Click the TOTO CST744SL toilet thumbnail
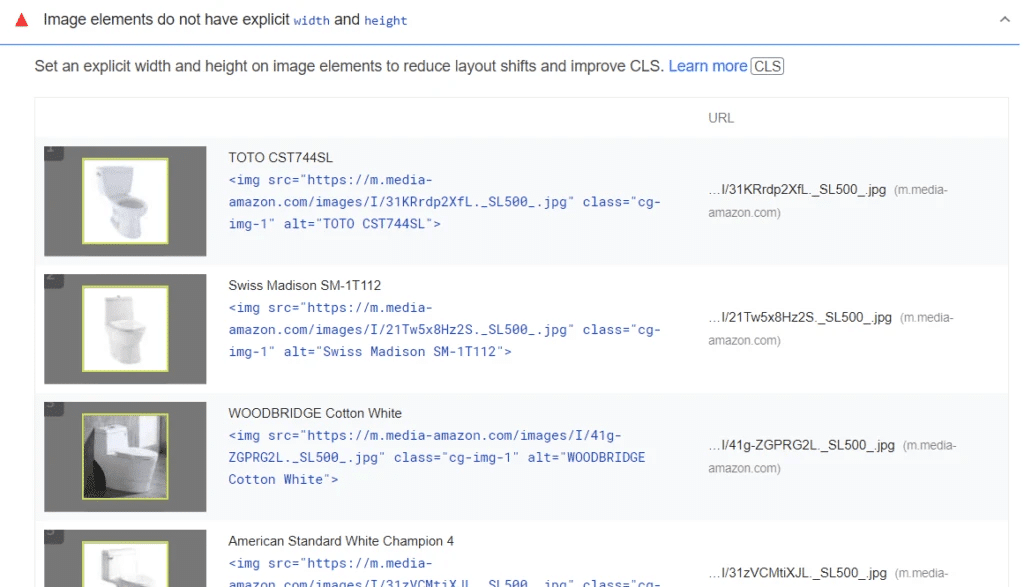The height and width of the screenshot is (587, 1024). click(x=125, y=201)
